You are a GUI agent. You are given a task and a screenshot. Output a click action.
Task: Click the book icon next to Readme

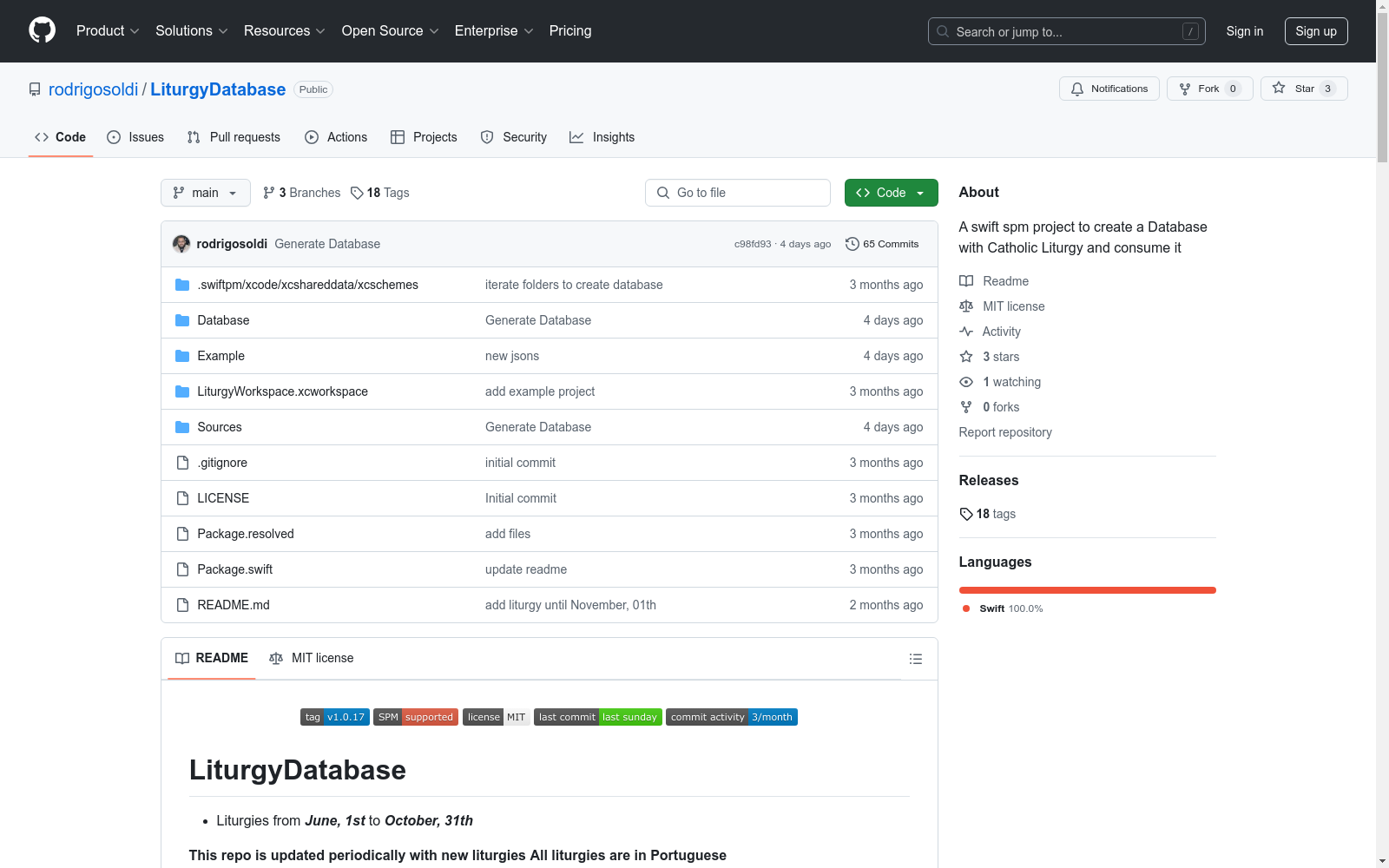(966, 281)
